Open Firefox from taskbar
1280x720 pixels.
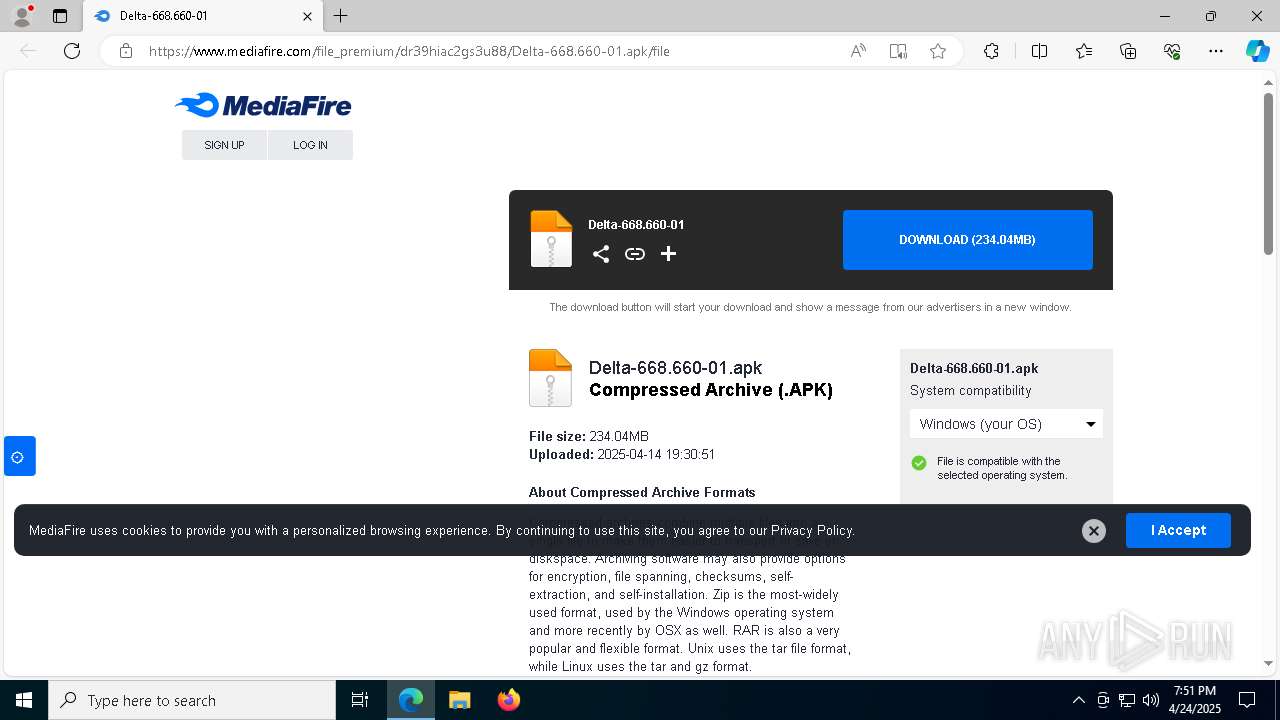pyautogui.click(x=508, y=700)
